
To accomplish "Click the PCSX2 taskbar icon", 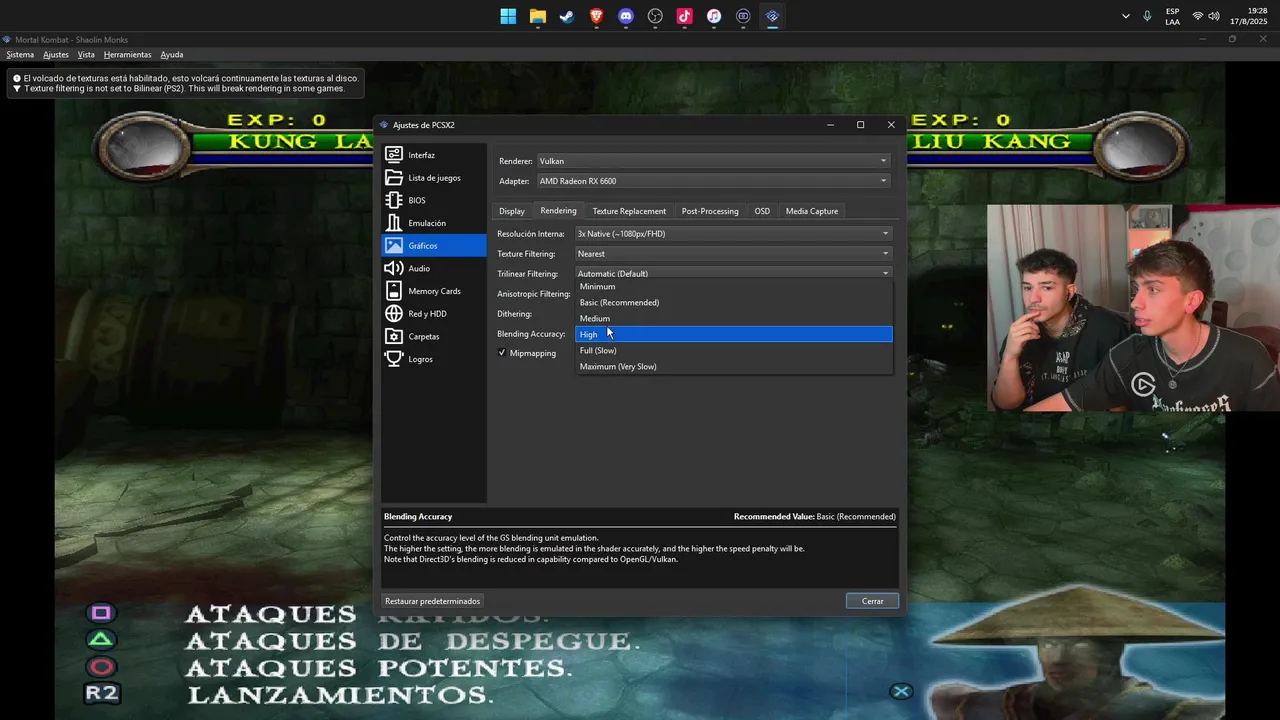I will click(773, 16).
